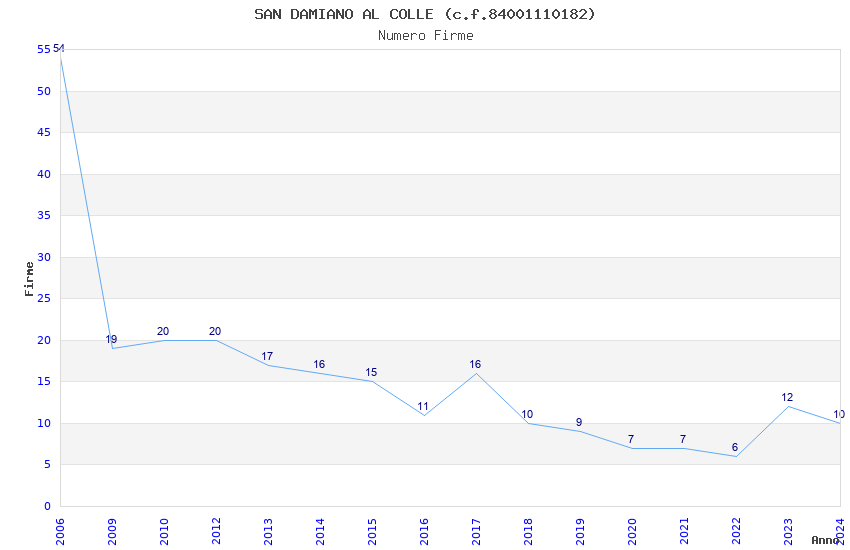This screenshot has height=550, width=850.
Task: Click the data point labeled 11
Action: coord(424,414)
